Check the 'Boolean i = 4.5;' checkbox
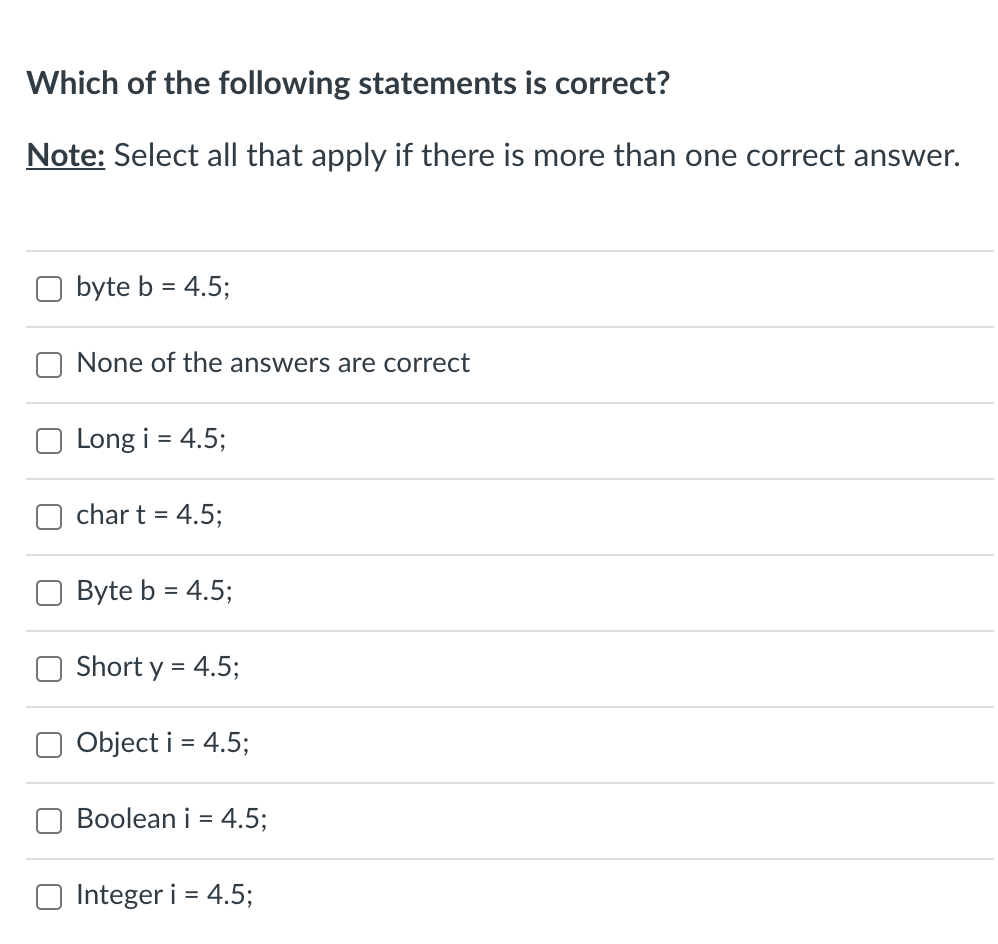 [x=48, y=820]
